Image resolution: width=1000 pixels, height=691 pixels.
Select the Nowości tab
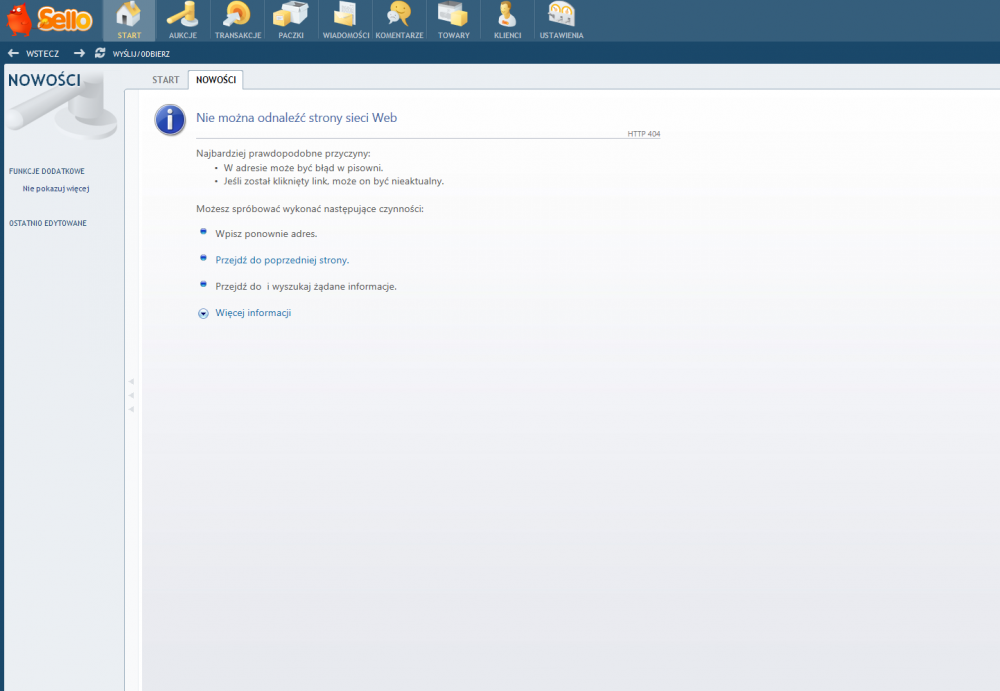pos(215,80)
